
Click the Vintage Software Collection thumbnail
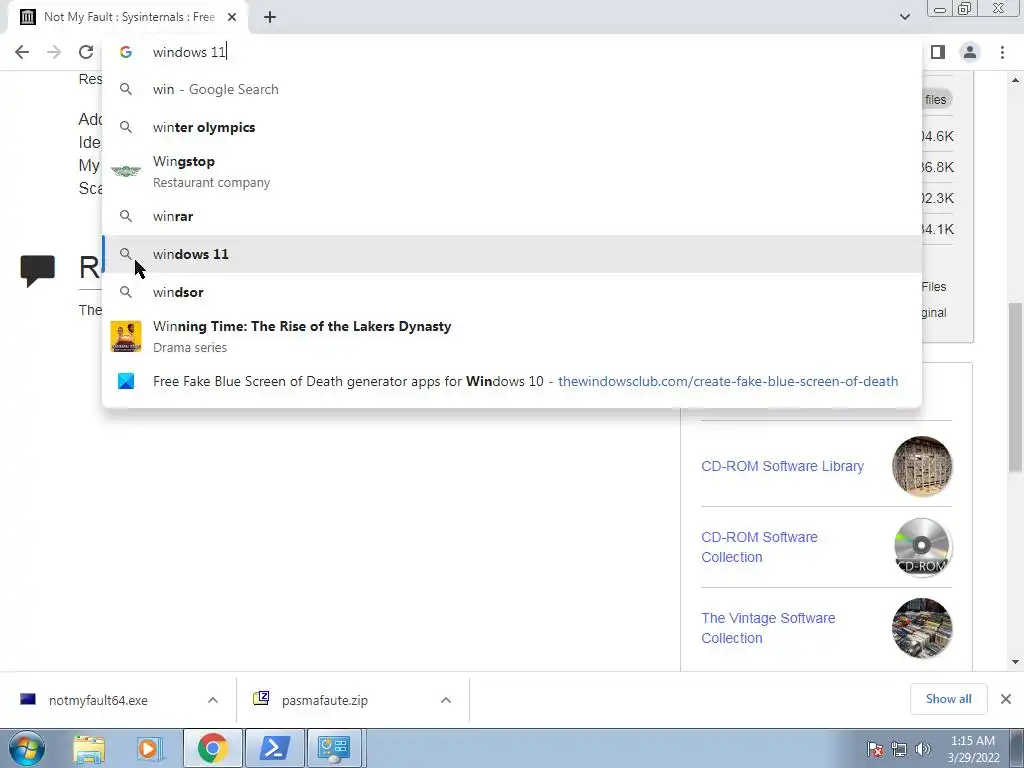922,628
